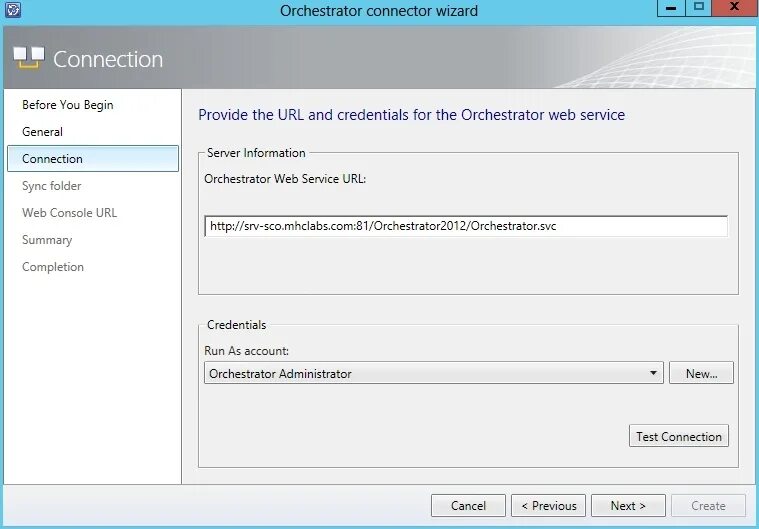Go to the General wizard step

[x=43, y=132]
